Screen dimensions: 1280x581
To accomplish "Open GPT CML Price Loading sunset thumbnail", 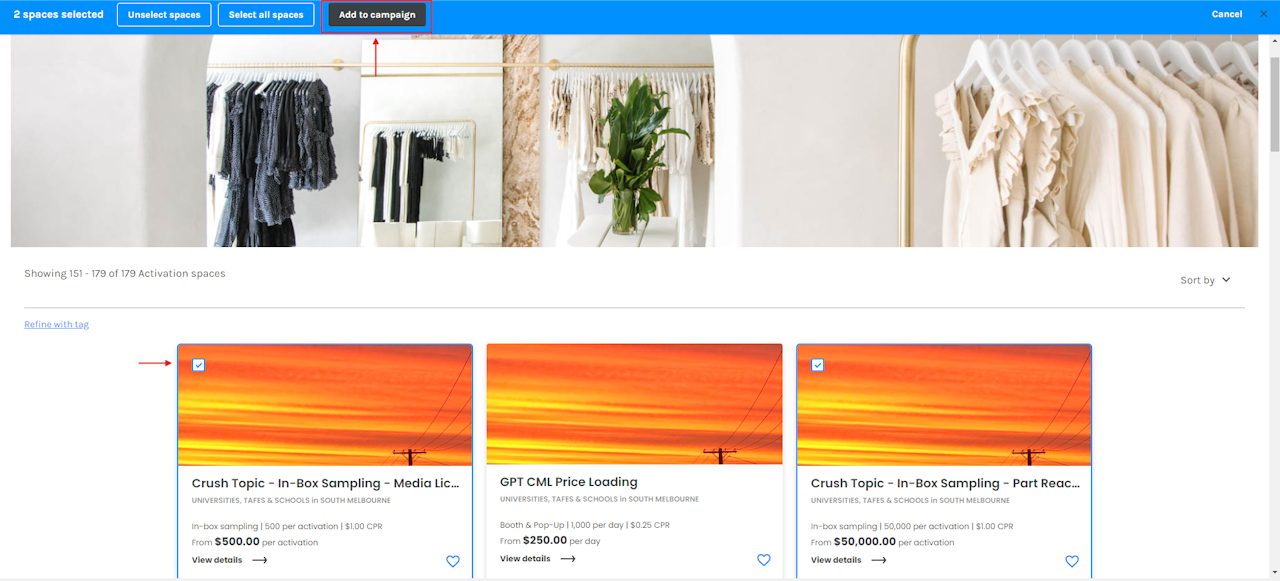I will 635,405.
